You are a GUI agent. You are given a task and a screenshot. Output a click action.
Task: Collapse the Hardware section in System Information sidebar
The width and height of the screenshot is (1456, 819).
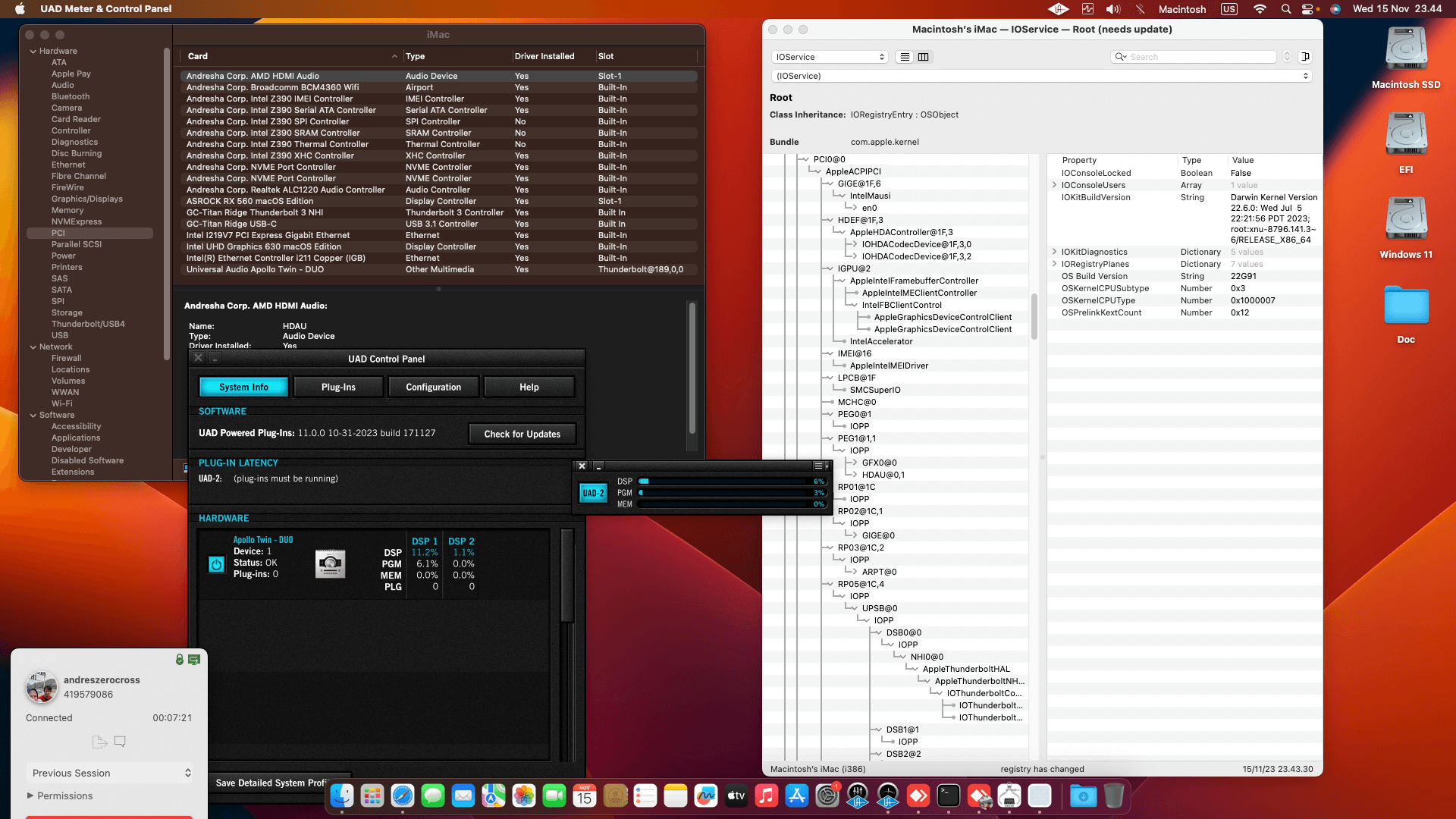[x=33, y=52]
